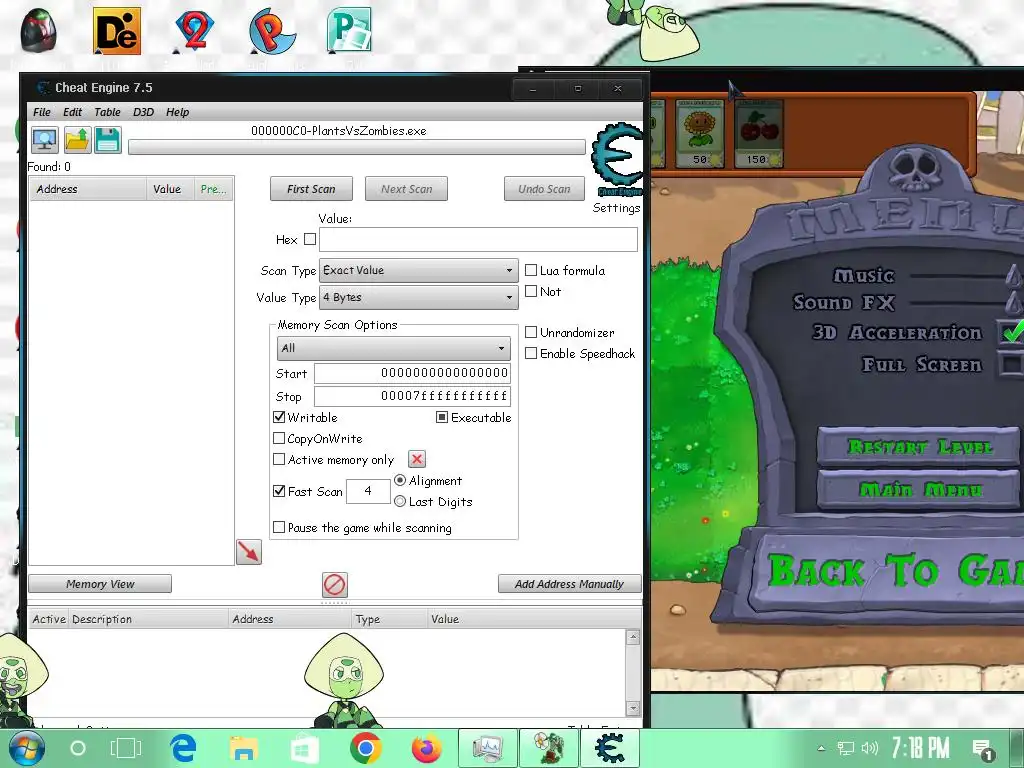This screenshot has height=768, width=1024.
Task: Open Microsoft Publisher desktop shortcut
Action: coord(349,30)
